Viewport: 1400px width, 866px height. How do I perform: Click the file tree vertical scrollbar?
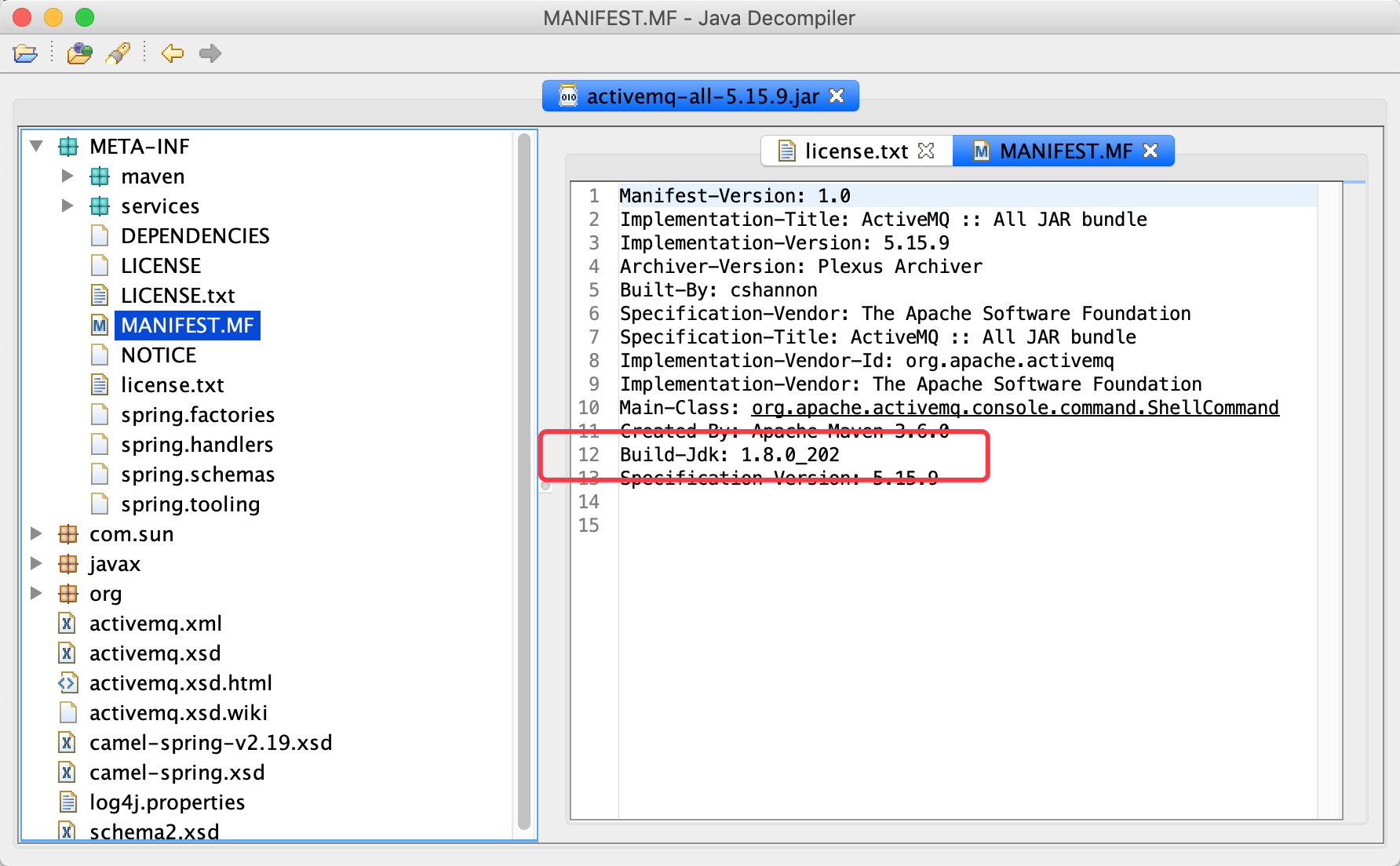tap(524, 482)
